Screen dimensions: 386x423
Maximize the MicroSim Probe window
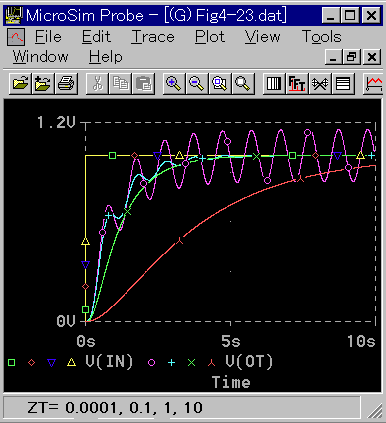(350, 16)
